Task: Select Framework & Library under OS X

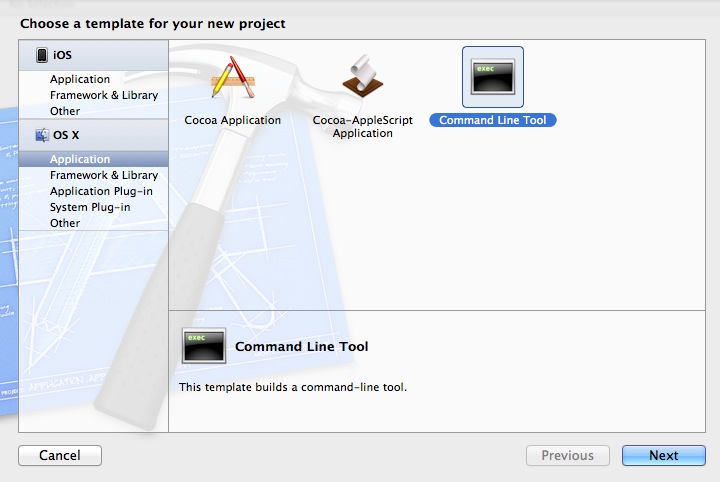Action: pos(104,175)
